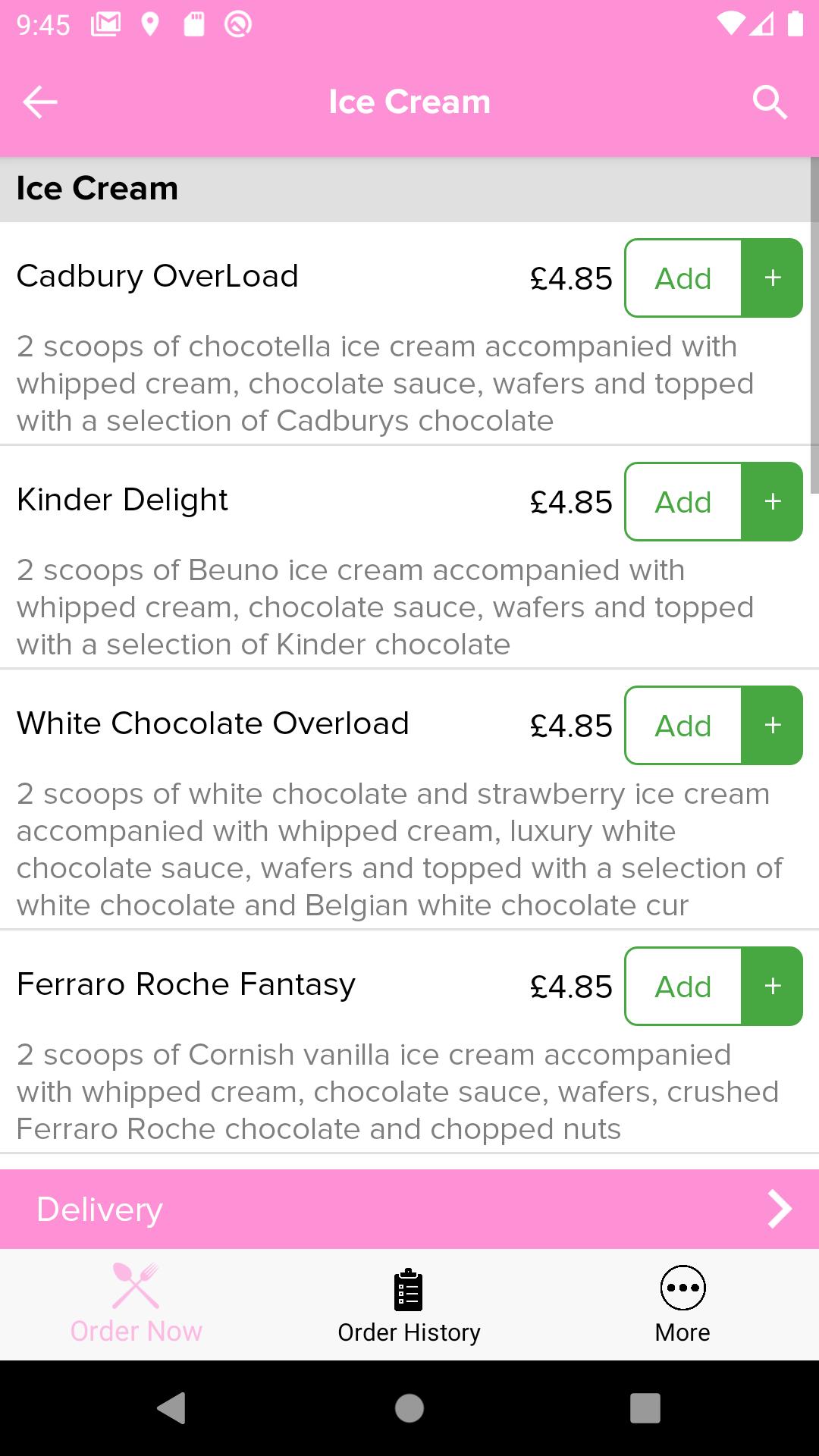Open Order History clipboard icon
The image size is (819, 1456).
click(409, 1290)
